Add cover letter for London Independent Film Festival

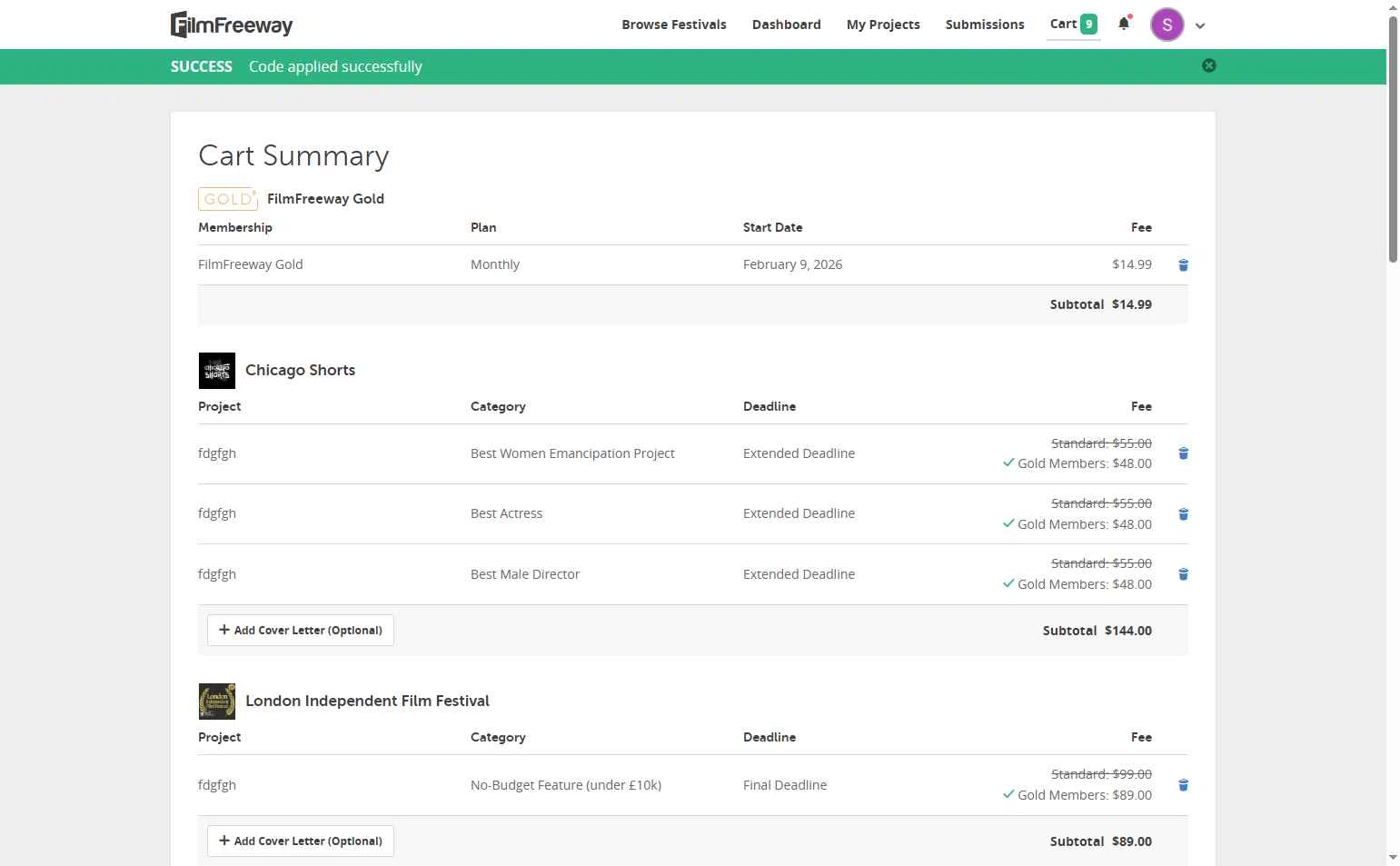point(301,841)
